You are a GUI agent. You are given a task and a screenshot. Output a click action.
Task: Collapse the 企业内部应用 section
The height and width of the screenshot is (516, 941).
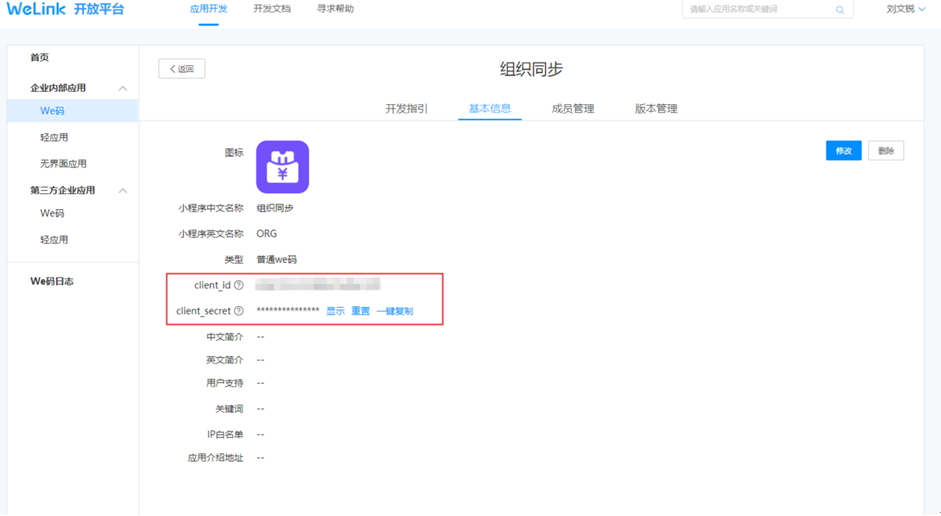tap(123, 88)
